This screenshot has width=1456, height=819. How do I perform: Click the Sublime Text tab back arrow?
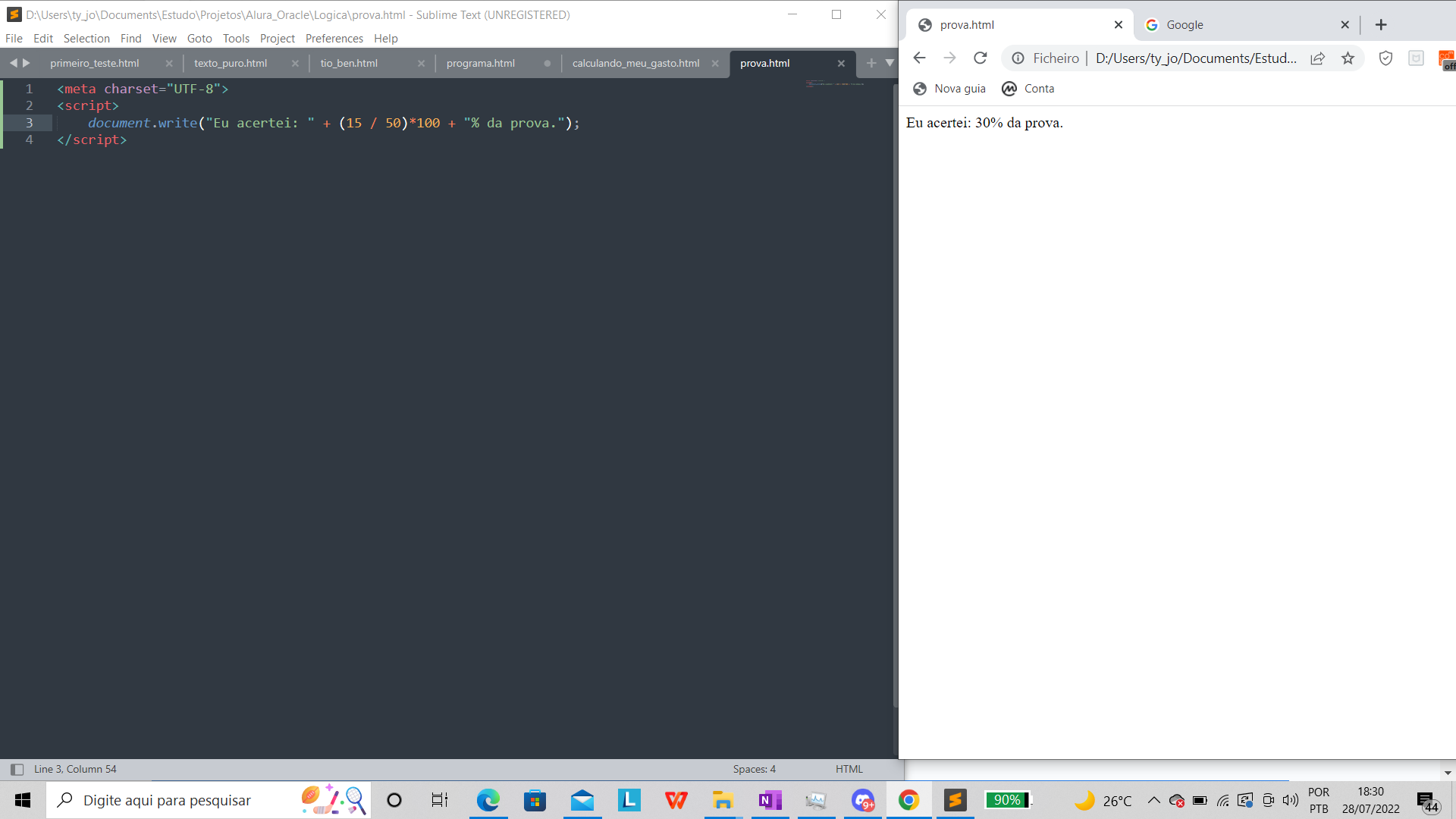[x=13, y=63]
